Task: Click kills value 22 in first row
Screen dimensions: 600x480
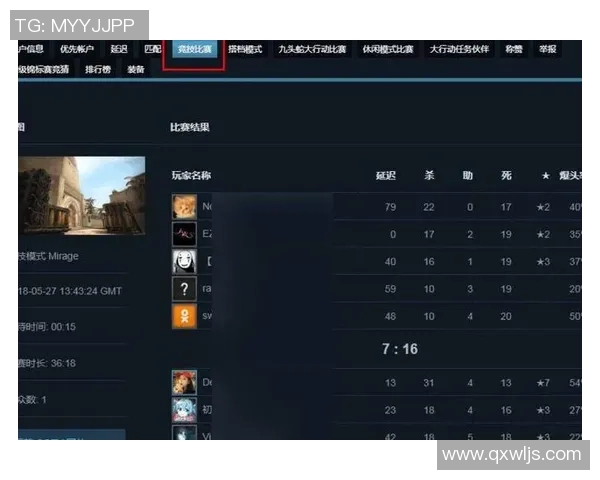Action: tap(429, 207)
